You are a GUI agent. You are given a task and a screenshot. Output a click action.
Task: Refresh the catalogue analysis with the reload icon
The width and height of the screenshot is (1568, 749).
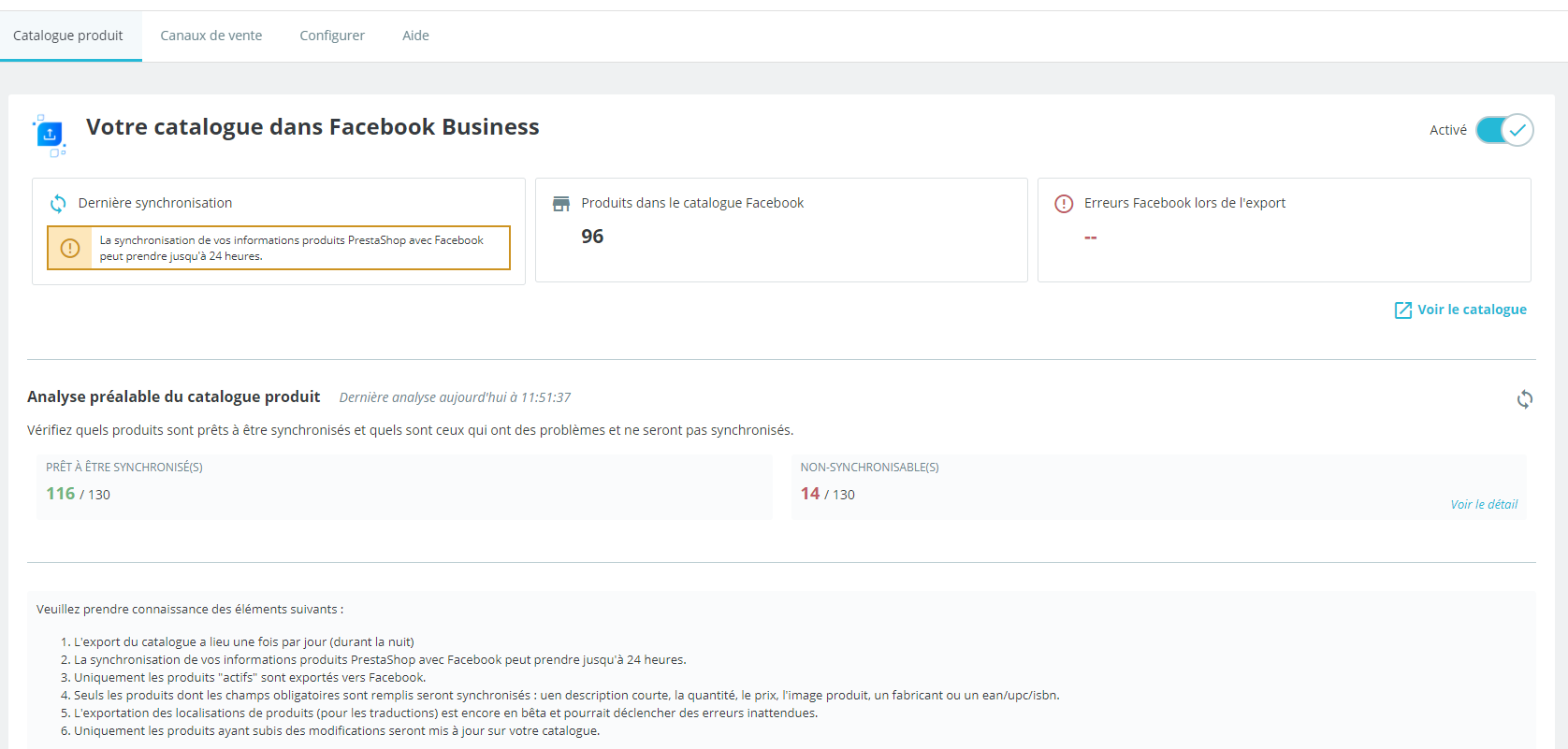(x=1525, y=399)
